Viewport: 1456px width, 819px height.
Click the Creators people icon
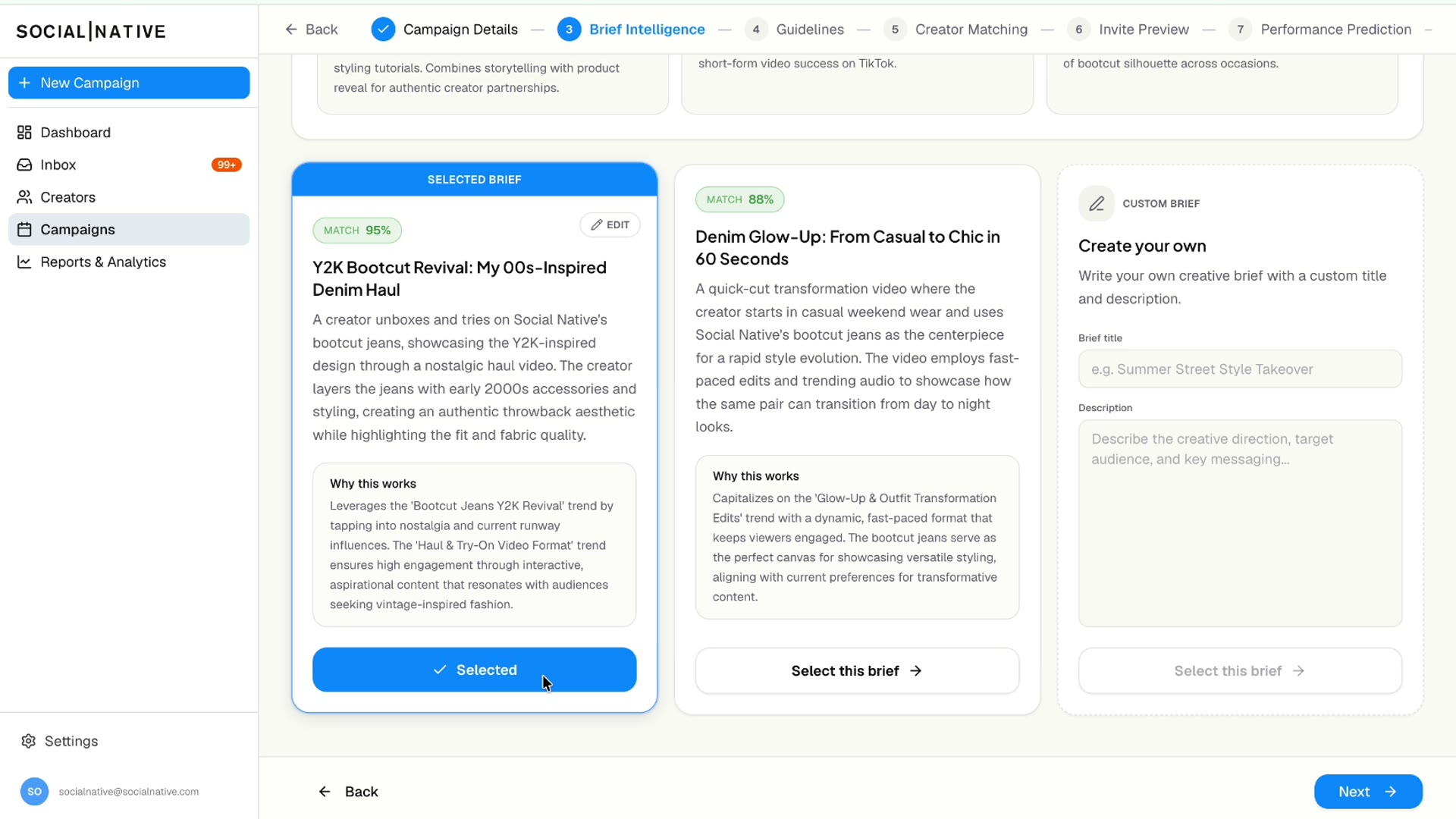point(24,197)
